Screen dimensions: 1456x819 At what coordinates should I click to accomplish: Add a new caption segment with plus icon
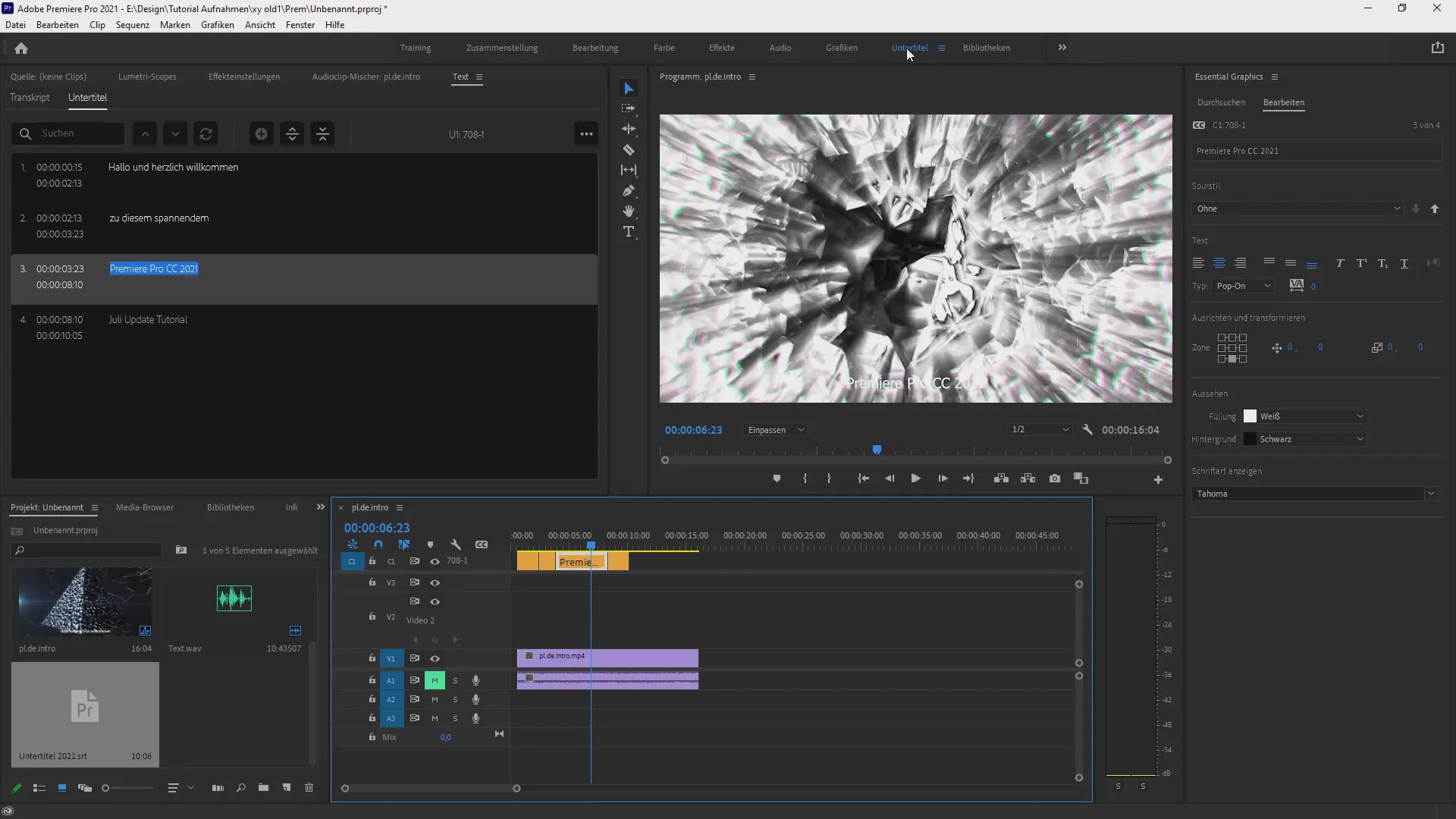tap(261, 134)
